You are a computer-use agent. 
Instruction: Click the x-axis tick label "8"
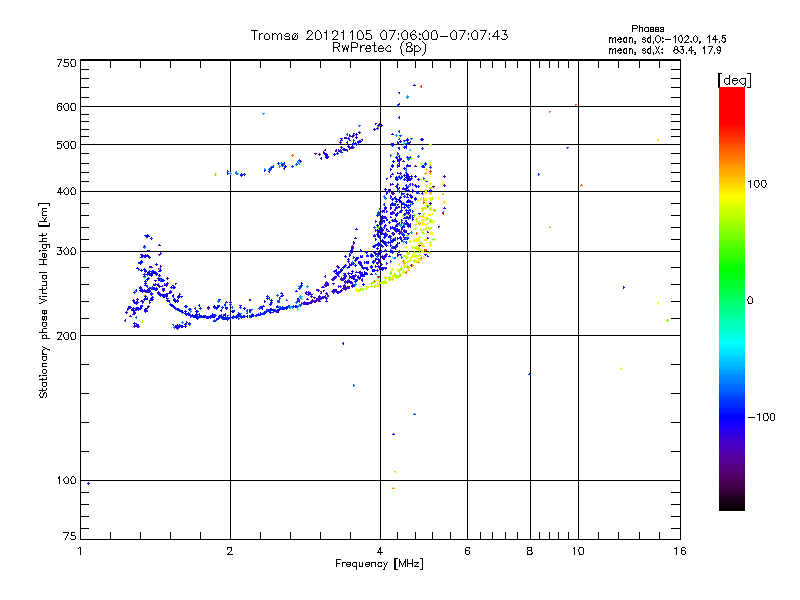click(530, 551)
